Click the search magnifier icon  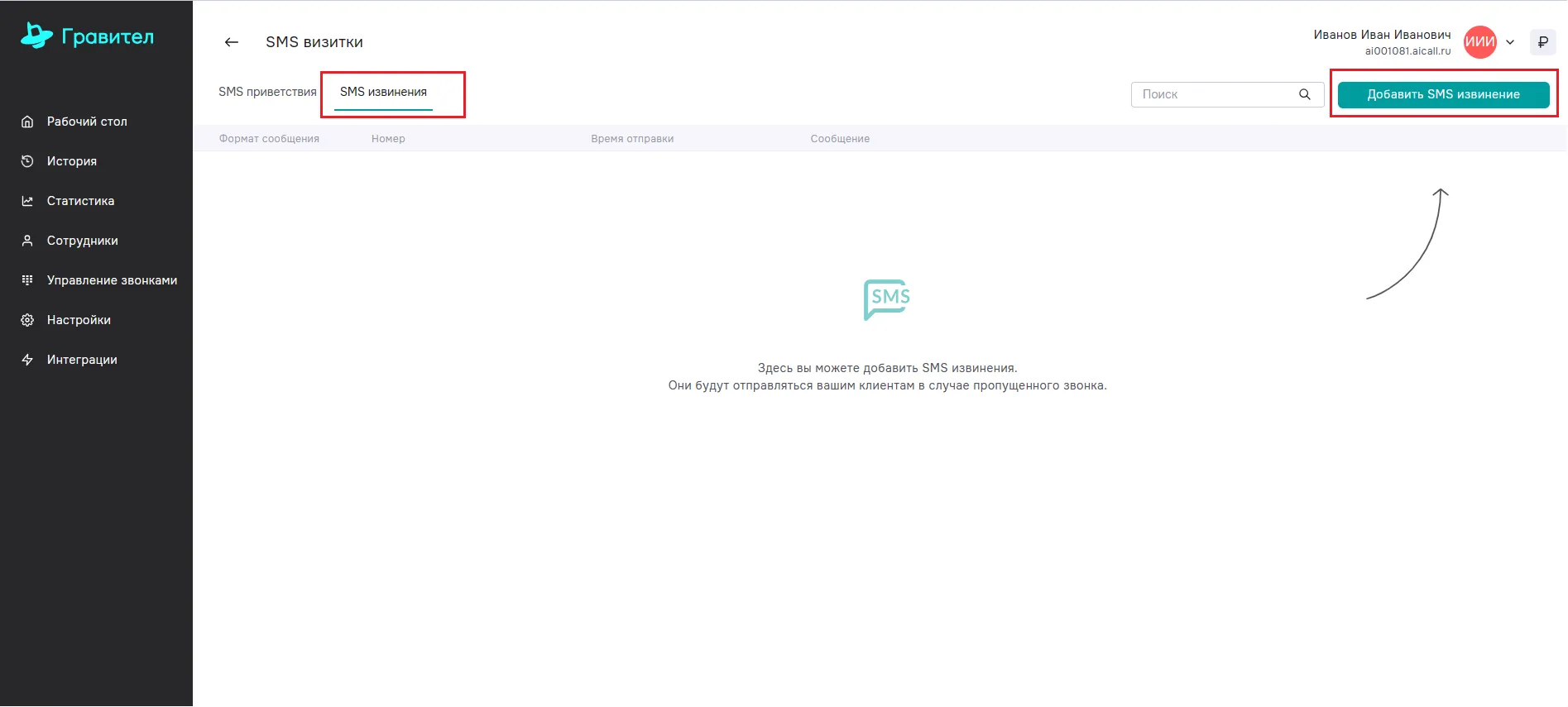(x=1305, y=94)
